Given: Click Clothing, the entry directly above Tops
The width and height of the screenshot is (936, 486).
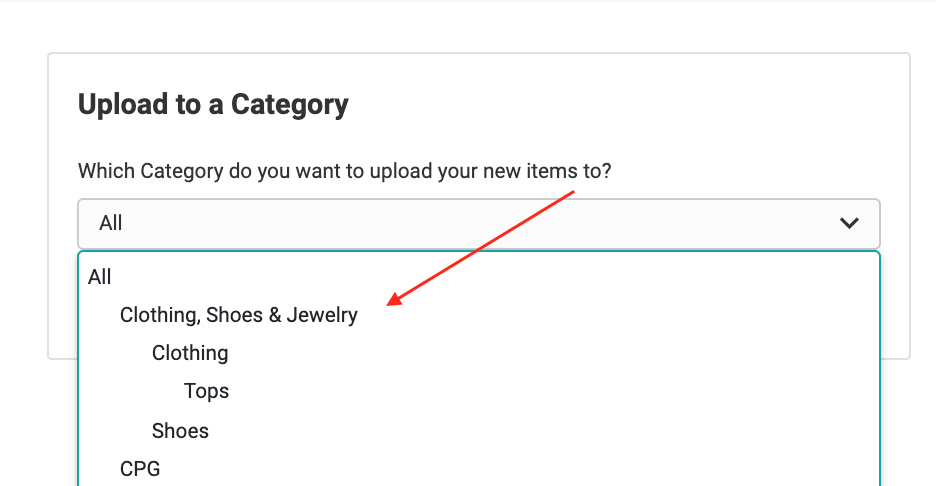Looking at the screenshot, I should [190, 353].
